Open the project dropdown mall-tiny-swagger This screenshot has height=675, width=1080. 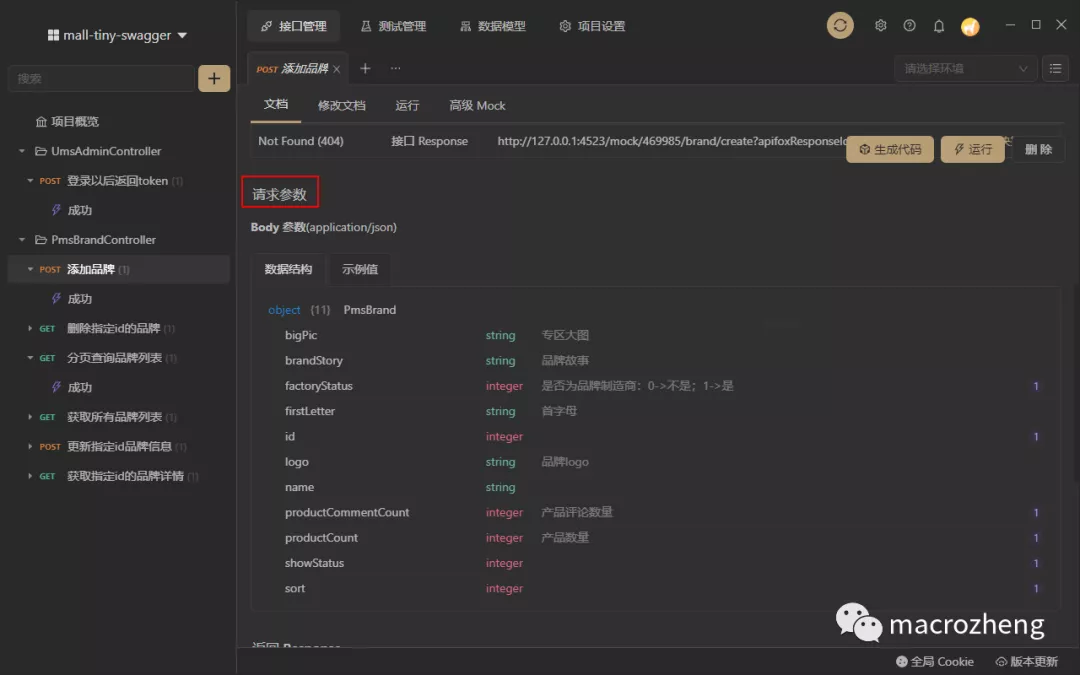click(117, 35)
